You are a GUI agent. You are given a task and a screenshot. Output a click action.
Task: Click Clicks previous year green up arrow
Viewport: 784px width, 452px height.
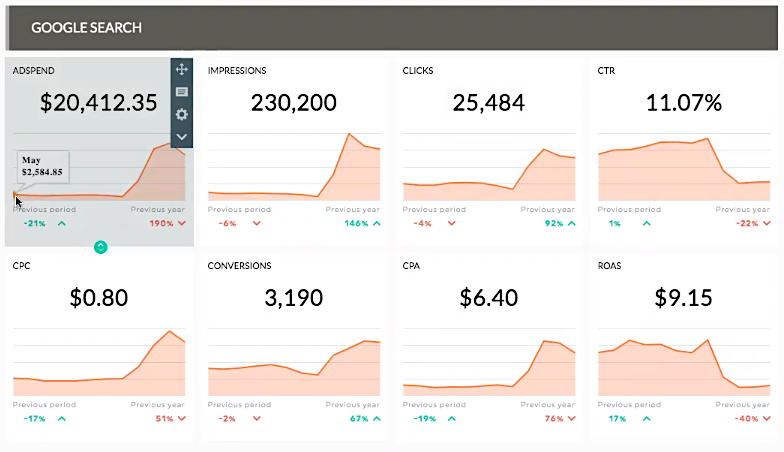[570, 223]
